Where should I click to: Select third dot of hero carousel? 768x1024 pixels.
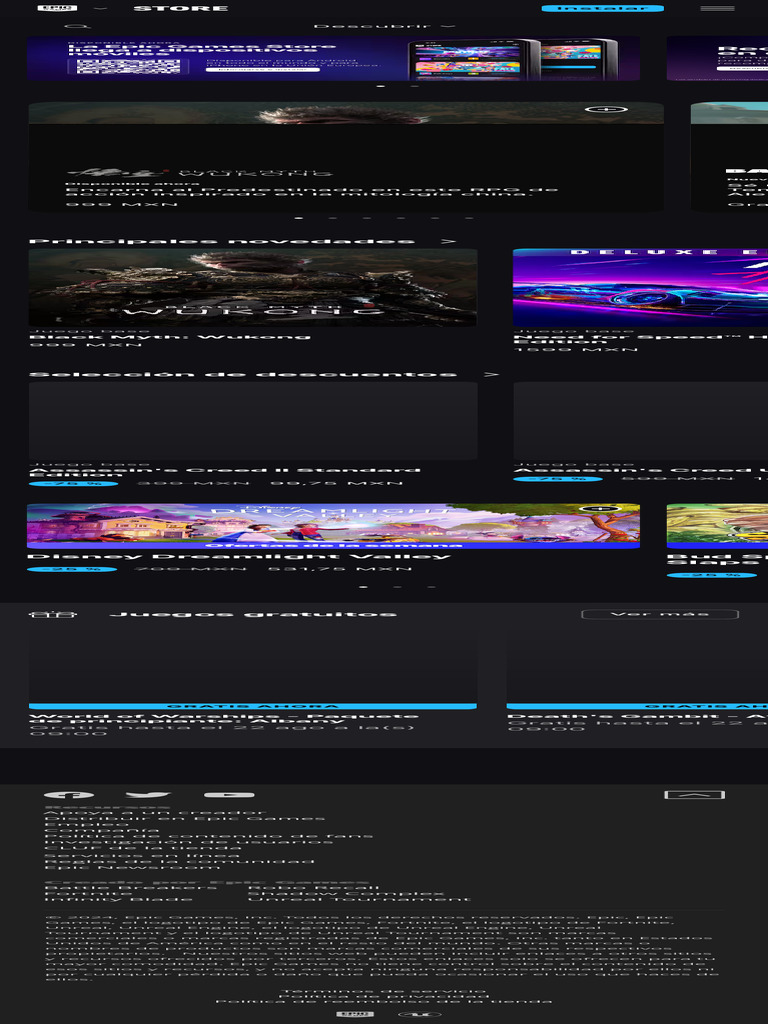366,217
